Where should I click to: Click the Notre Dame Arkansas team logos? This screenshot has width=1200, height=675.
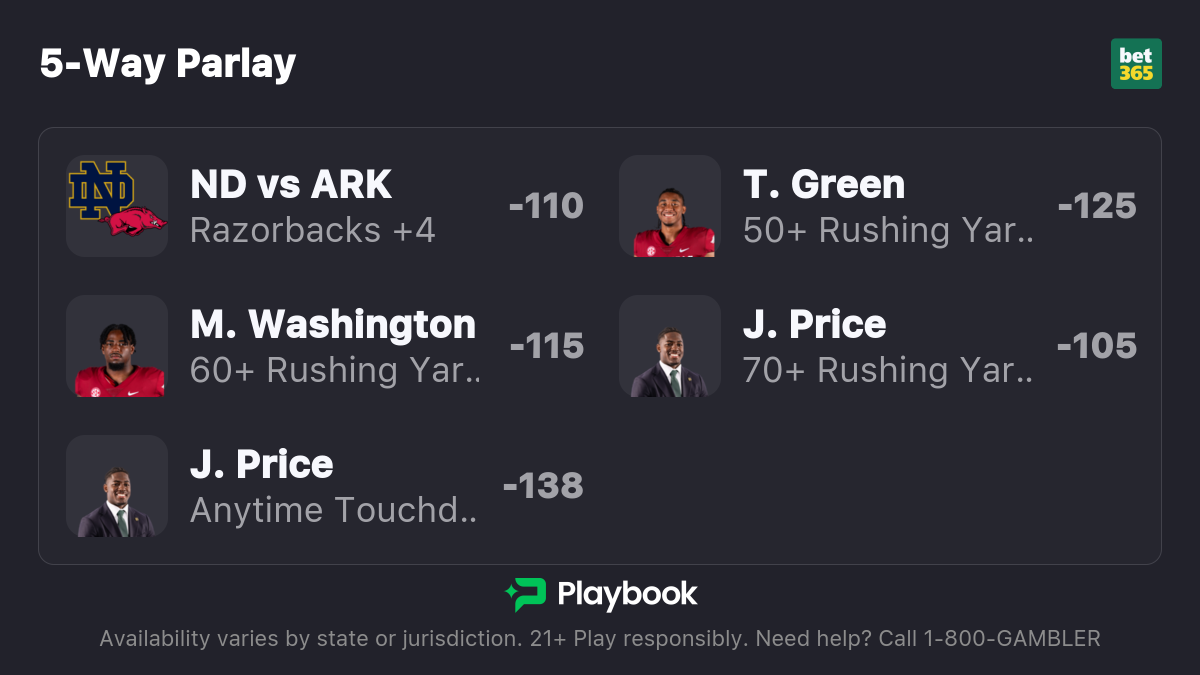point(117,206)
